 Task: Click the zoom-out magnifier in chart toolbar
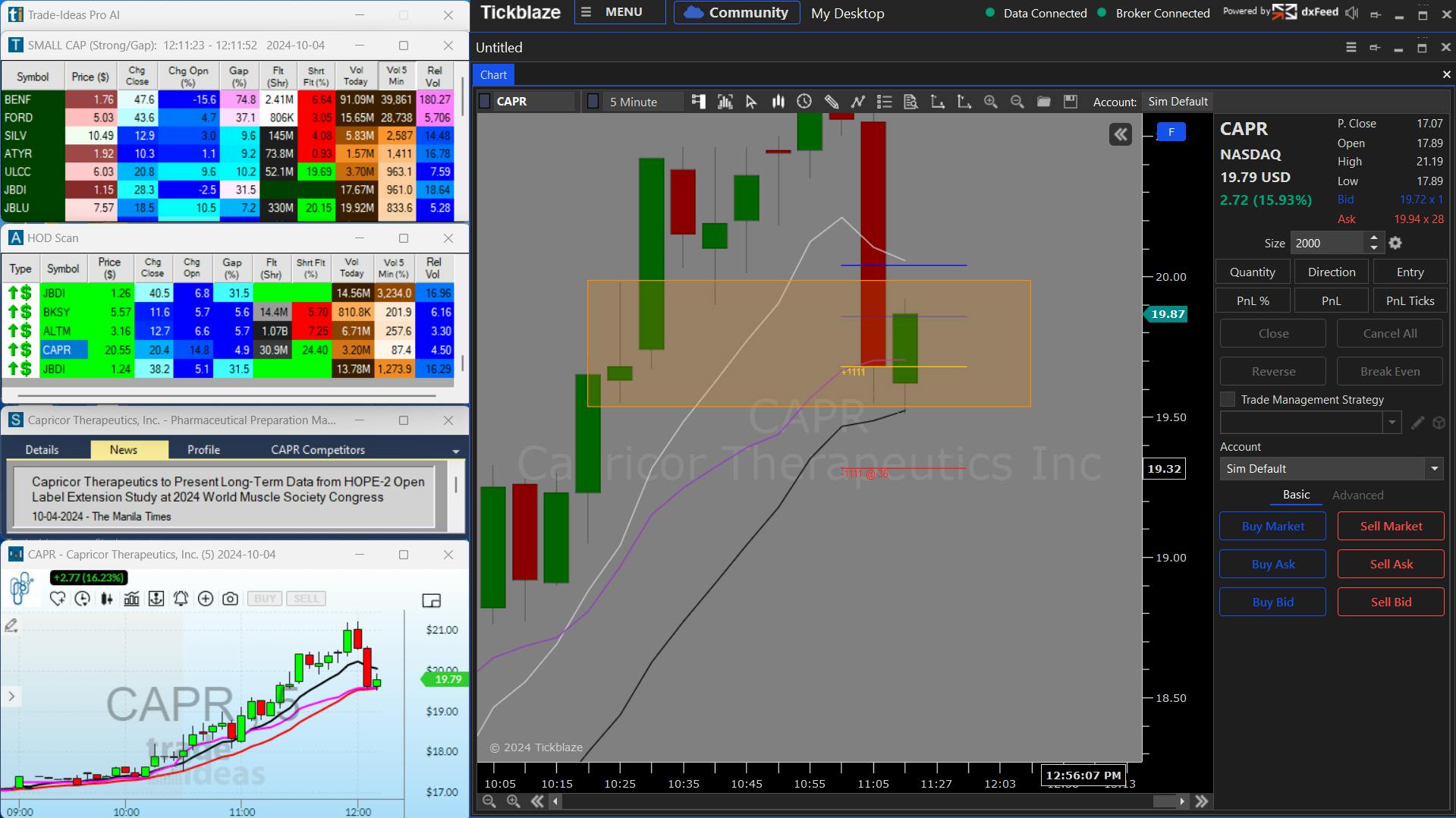(x=1017, y=102)
